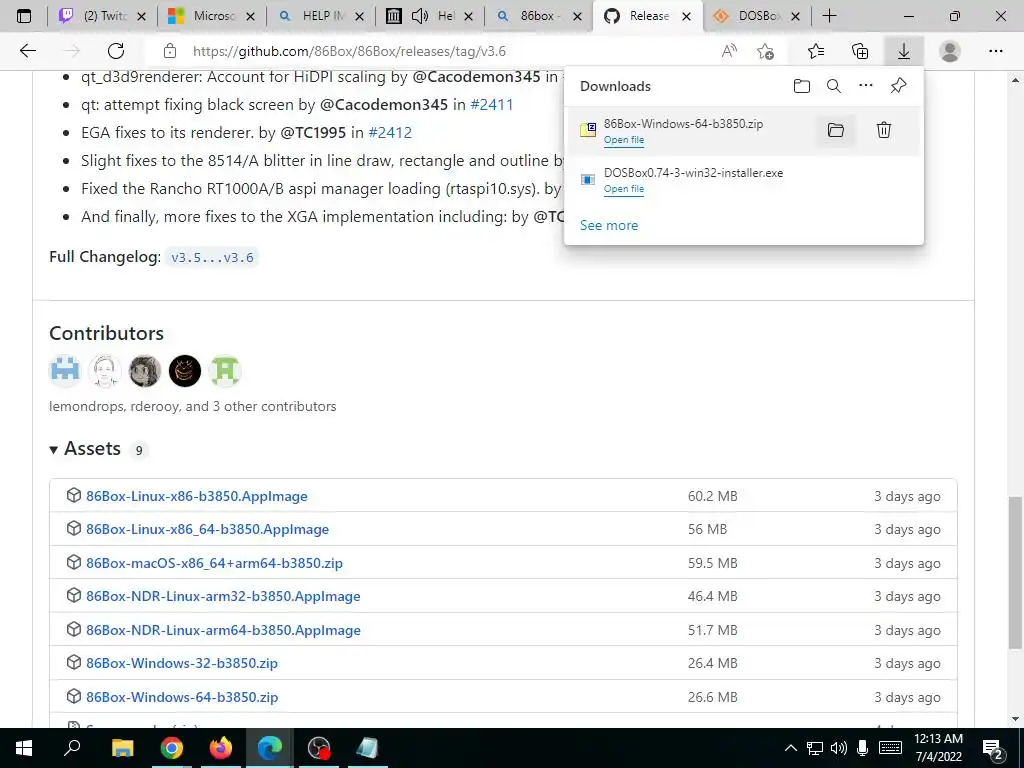This screenshot has height=768, width=1024.
Task: Toggle the Downloads toolbar button
Action: (904, 51)
